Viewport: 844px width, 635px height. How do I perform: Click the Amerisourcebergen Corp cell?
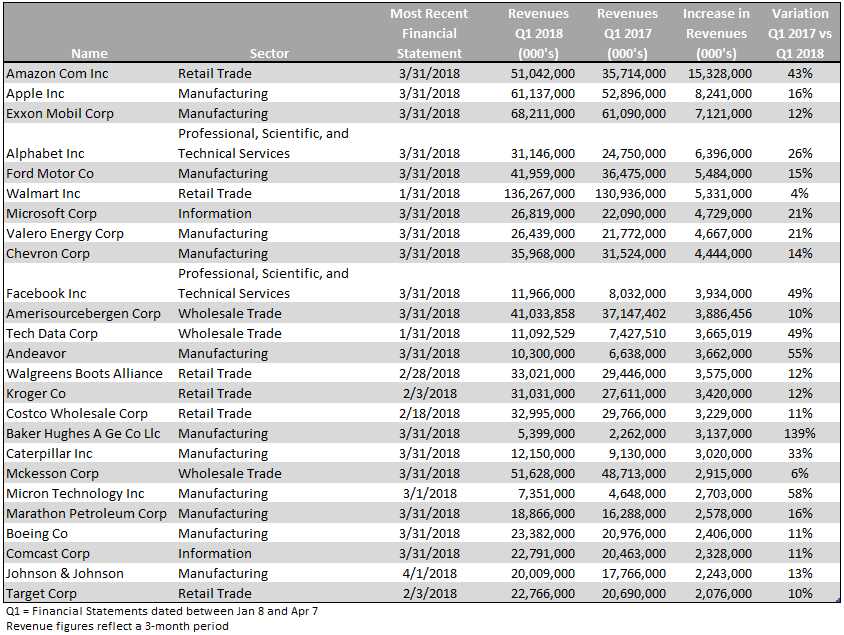[83, 314]
